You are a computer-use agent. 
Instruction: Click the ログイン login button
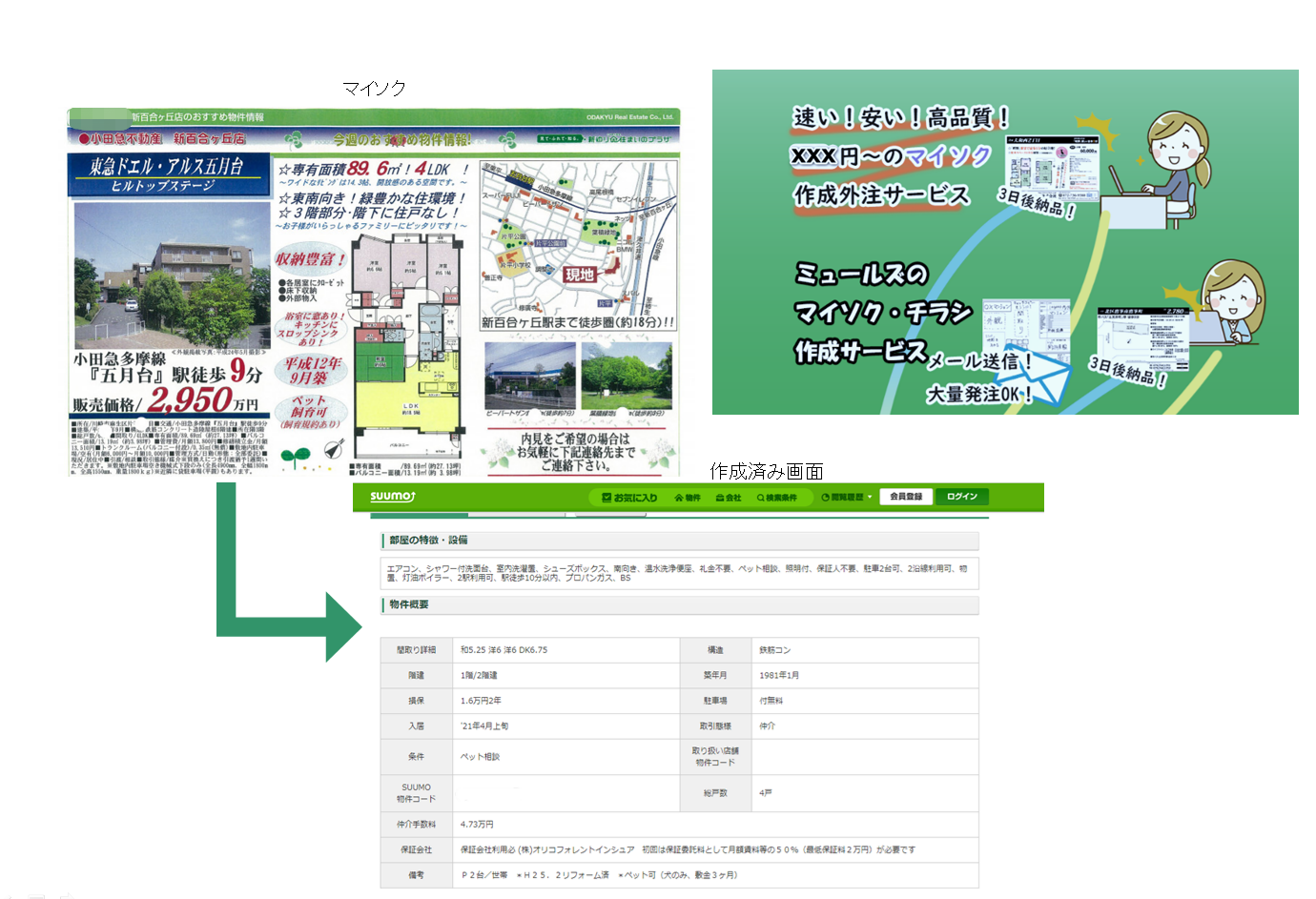click(961, 497)
